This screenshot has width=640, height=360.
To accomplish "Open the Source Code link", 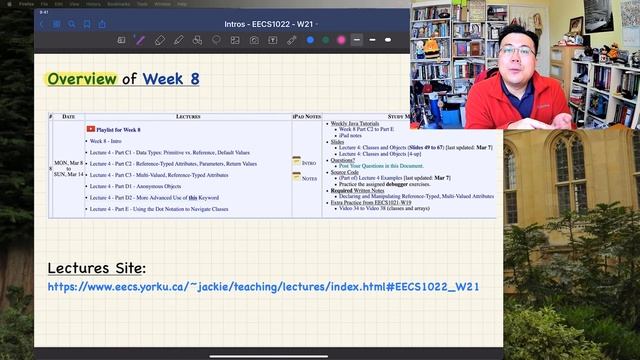I will tap(344, 172).
